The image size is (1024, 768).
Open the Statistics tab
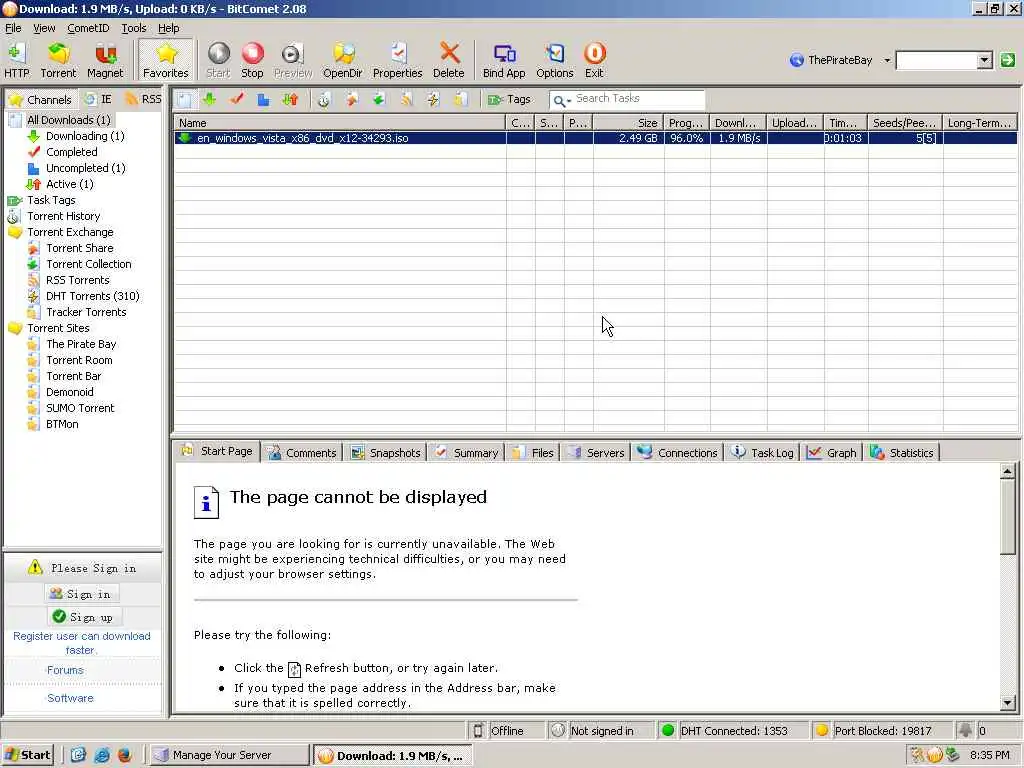pos(903,453)
